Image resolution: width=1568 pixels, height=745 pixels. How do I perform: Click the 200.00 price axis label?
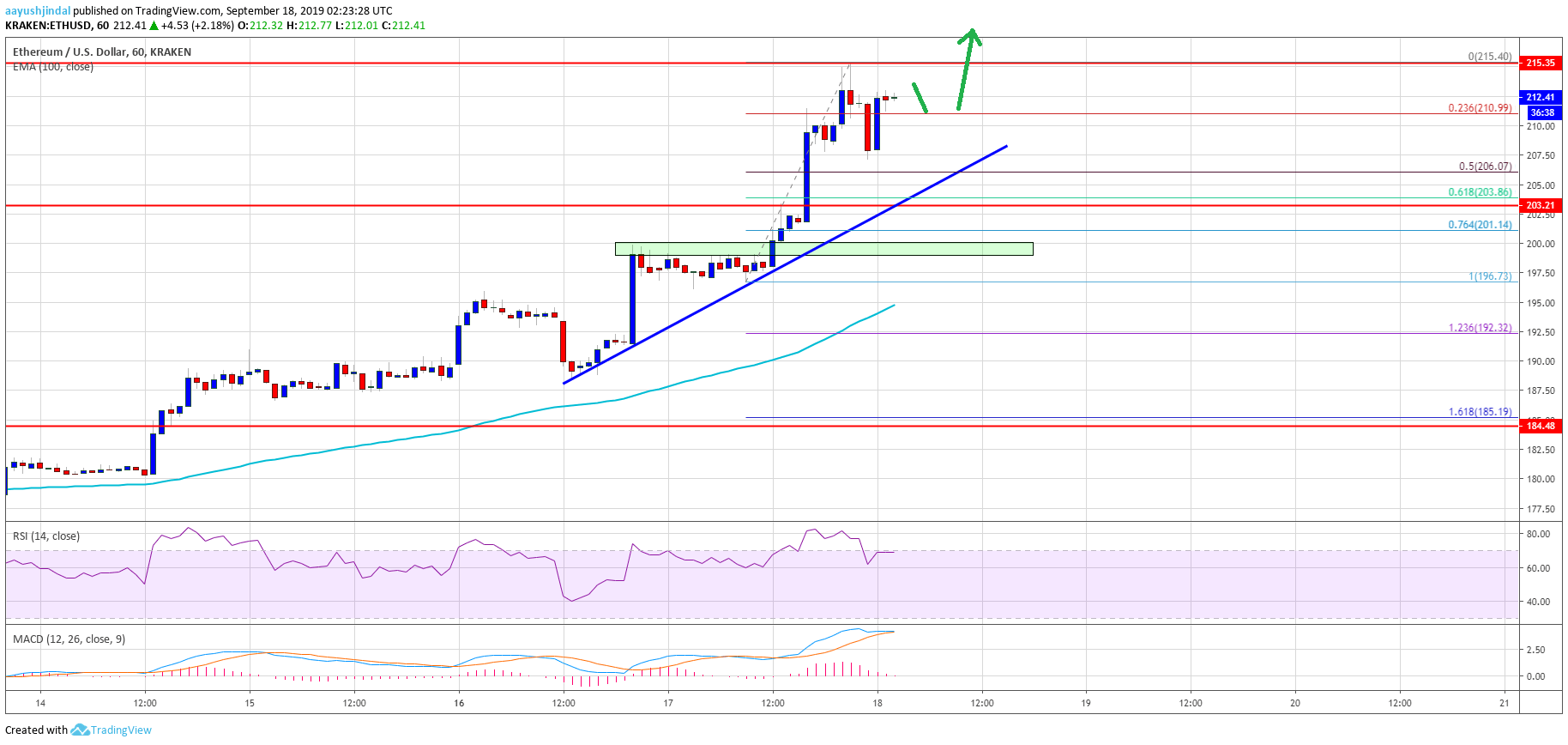point(1541,244)
